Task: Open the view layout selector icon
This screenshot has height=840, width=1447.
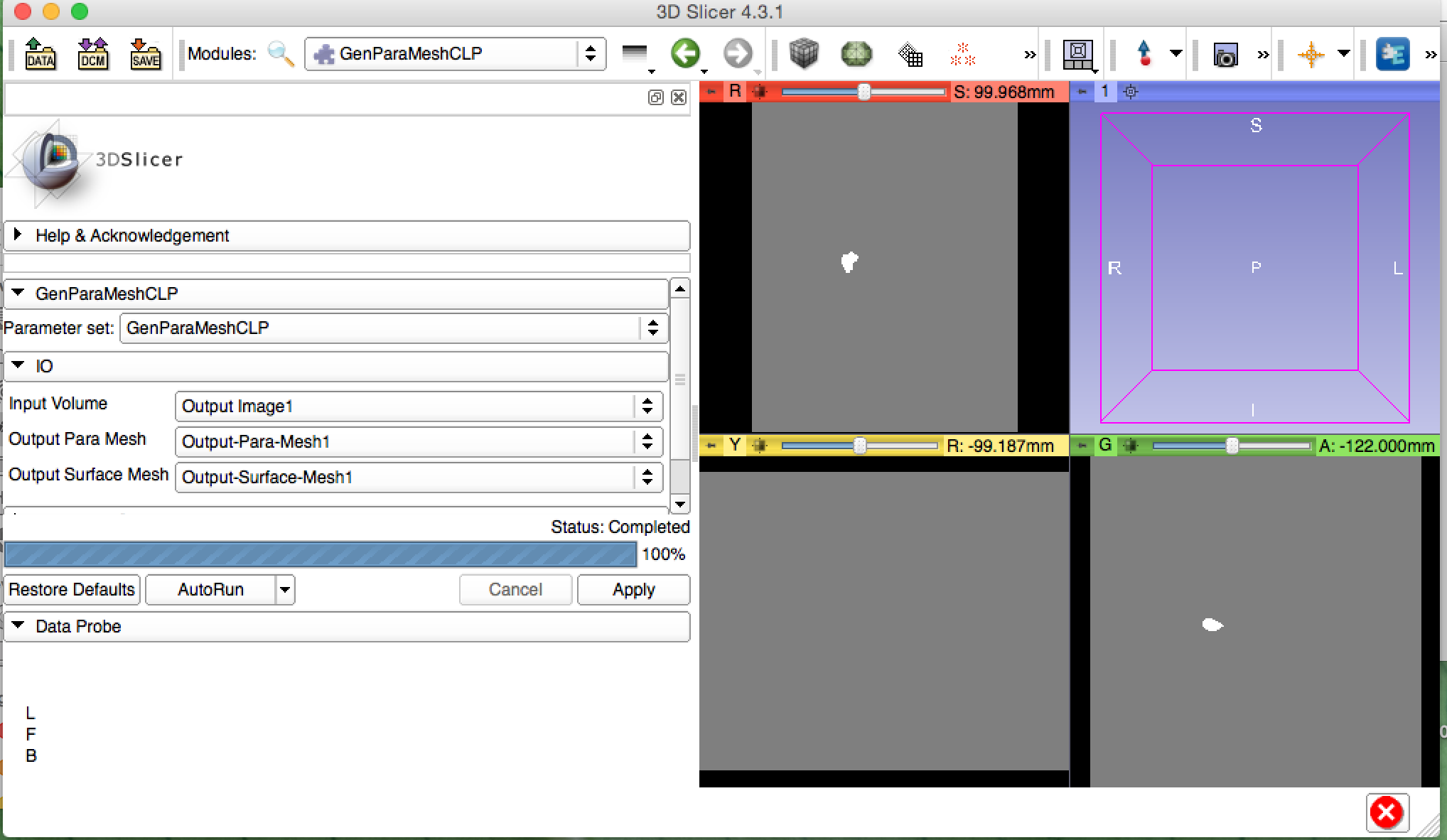Action: coord(1078,54)
